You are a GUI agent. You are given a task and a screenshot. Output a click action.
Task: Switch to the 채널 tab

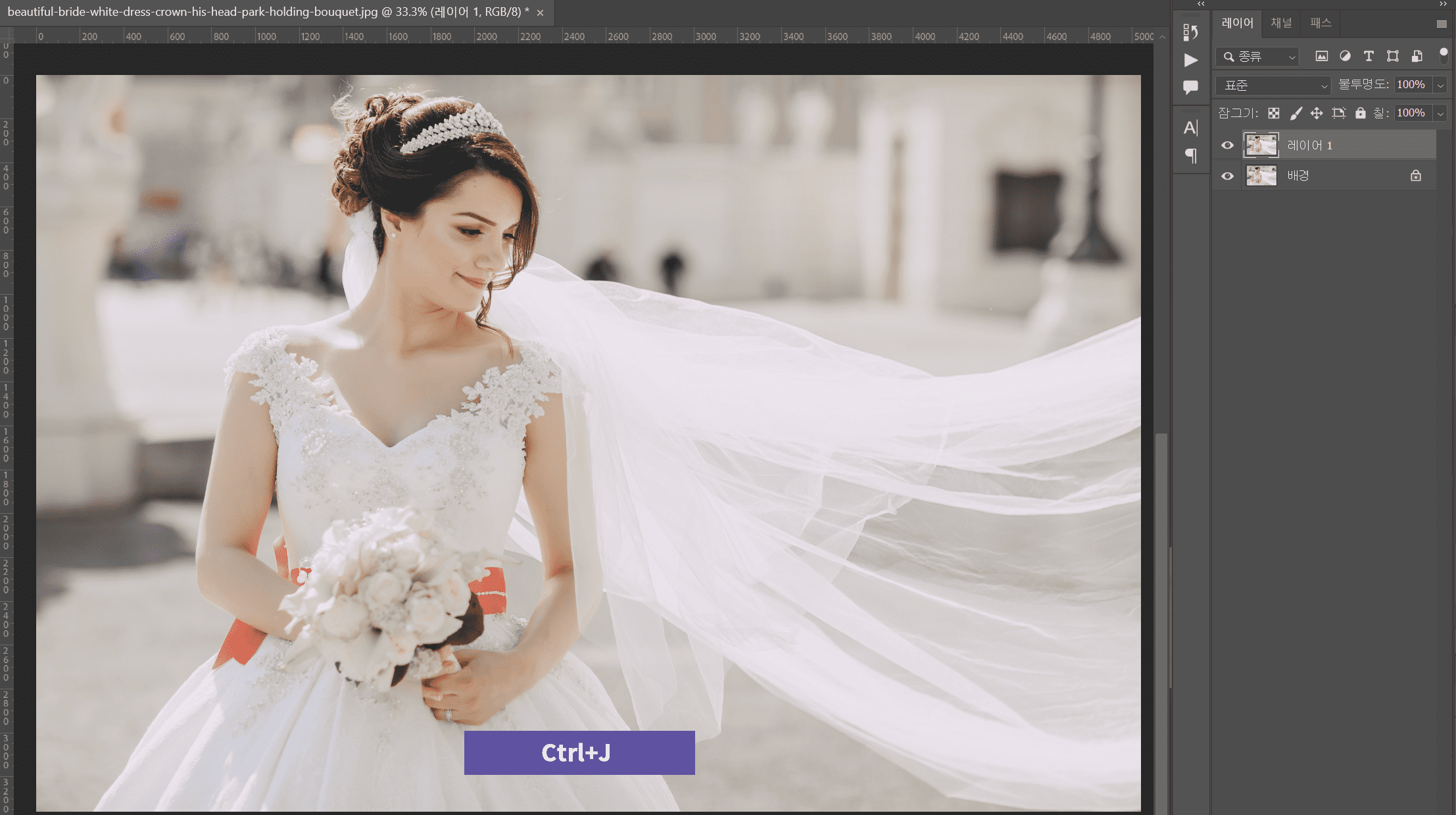click(1280, 23)
